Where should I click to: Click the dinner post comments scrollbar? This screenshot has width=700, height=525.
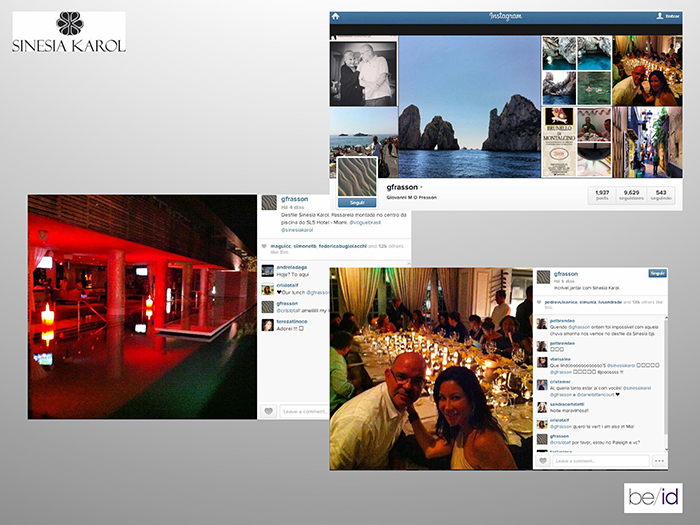click(x=665, y=379)
